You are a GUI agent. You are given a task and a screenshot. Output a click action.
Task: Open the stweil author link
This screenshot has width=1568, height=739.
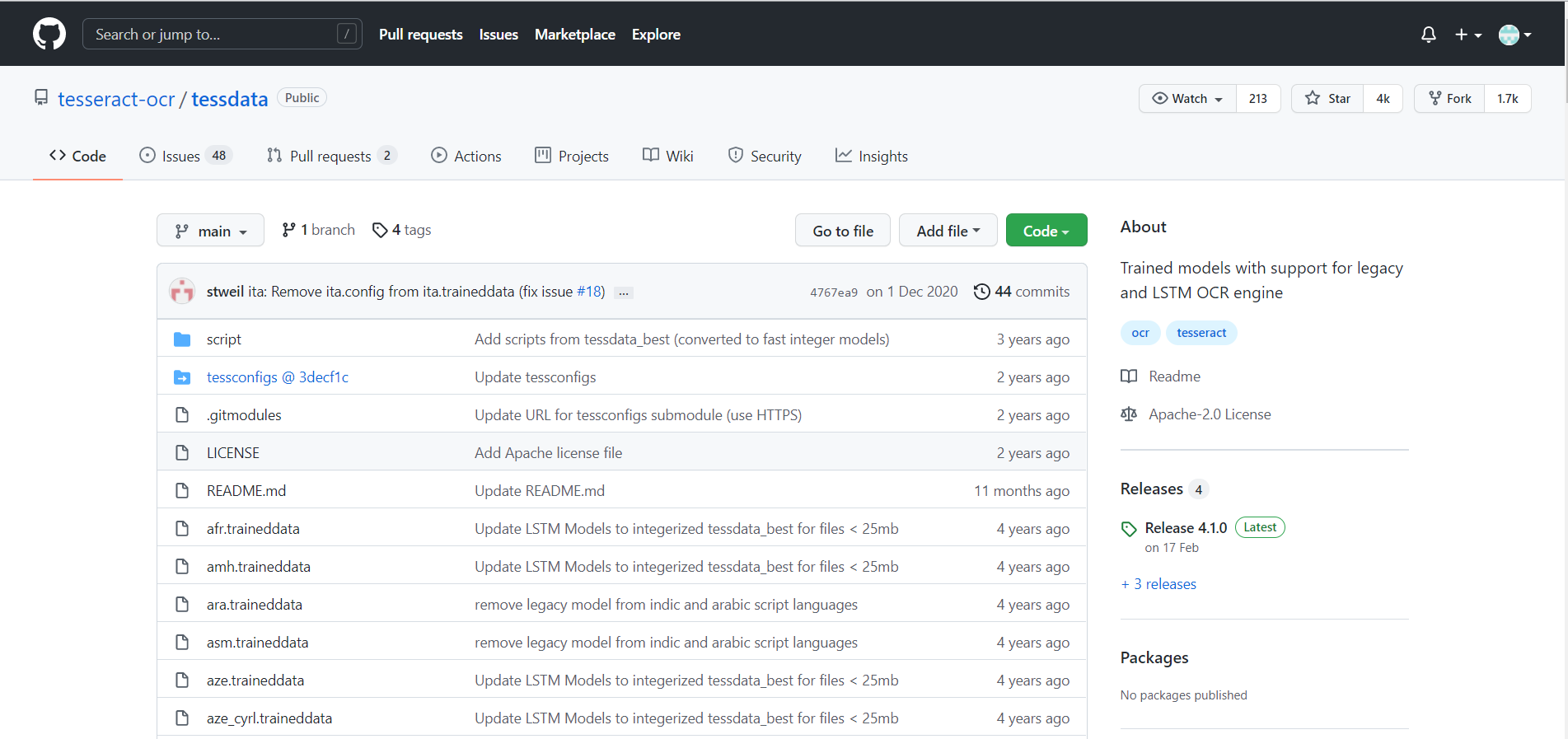pos(225,292)
